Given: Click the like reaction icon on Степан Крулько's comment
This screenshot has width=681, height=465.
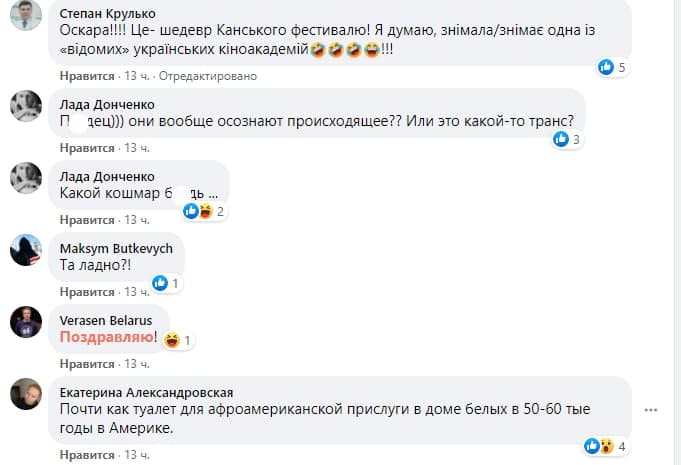Looking at the screenshot, I should [x=605, y=68].
